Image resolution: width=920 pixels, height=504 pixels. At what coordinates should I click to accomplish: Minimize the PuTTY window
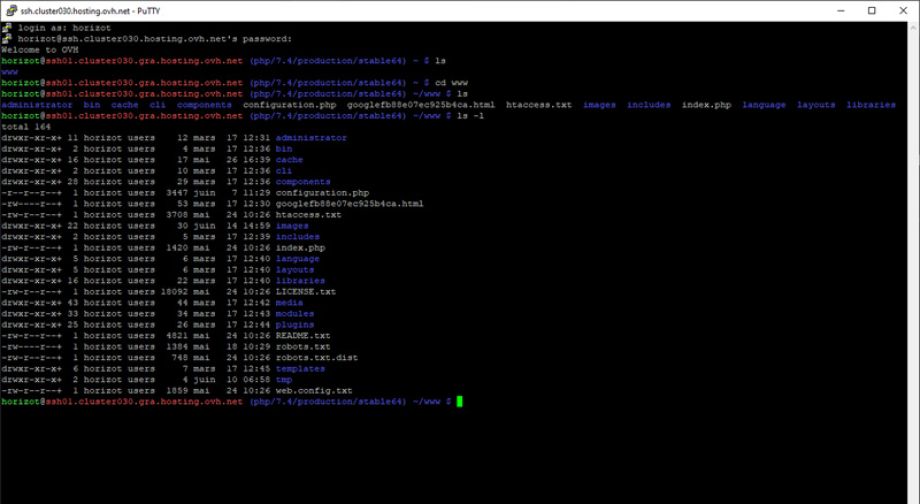coord(841,11)
